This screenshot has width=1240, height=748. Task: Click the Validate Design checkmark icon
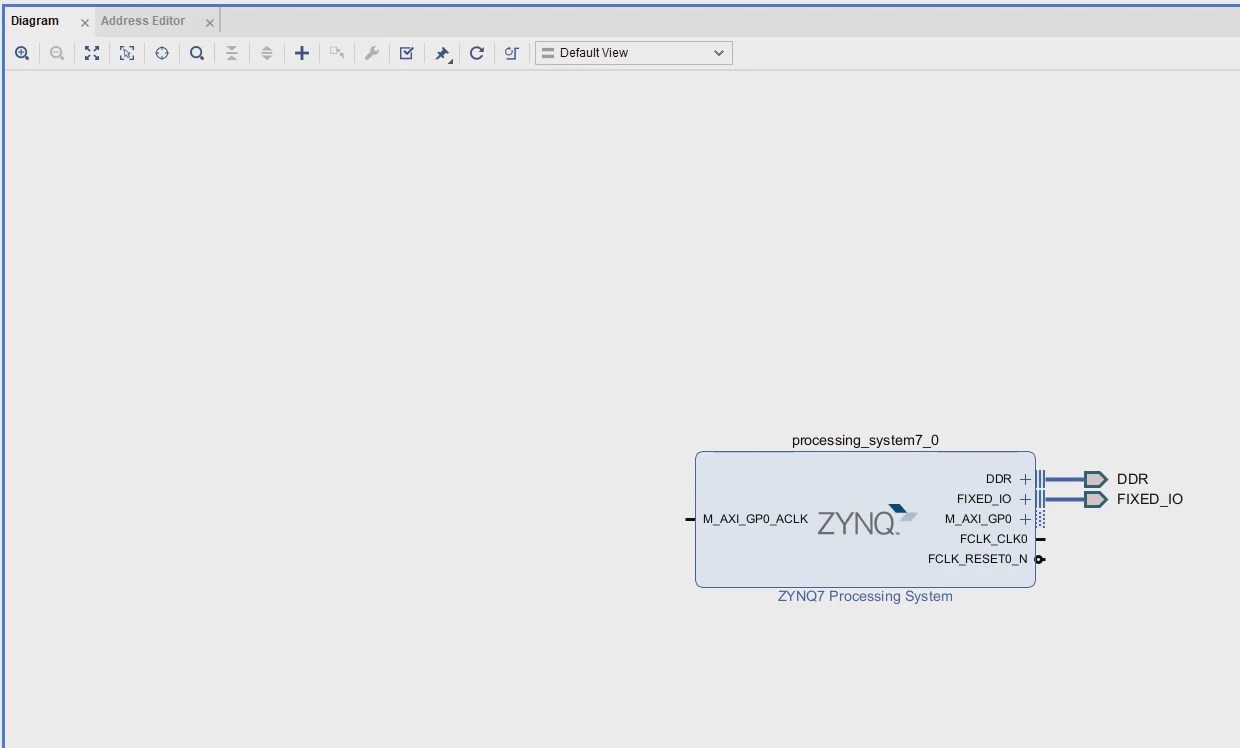(x=407, y=53)
